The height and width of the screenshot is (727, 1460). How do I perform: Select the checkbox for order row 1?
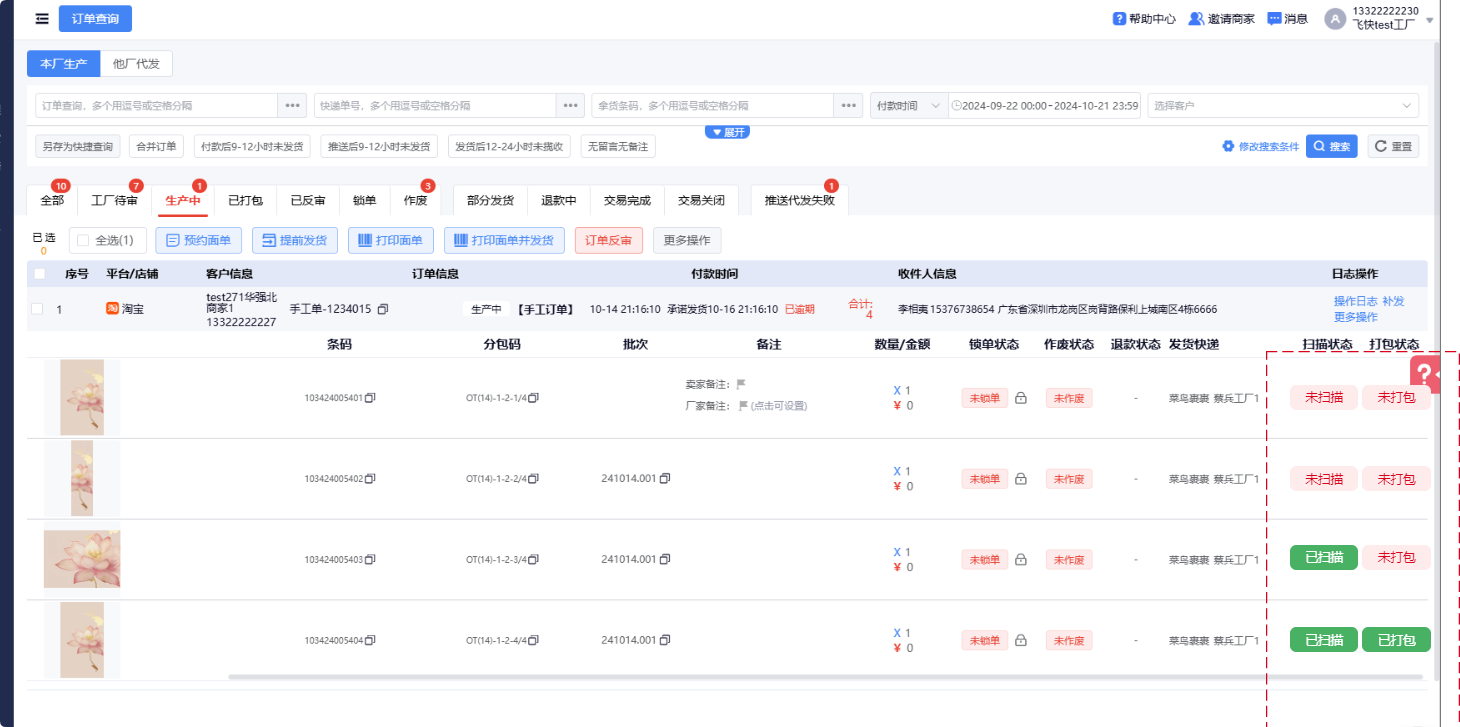pyautogui.click(x=37, y=309)
